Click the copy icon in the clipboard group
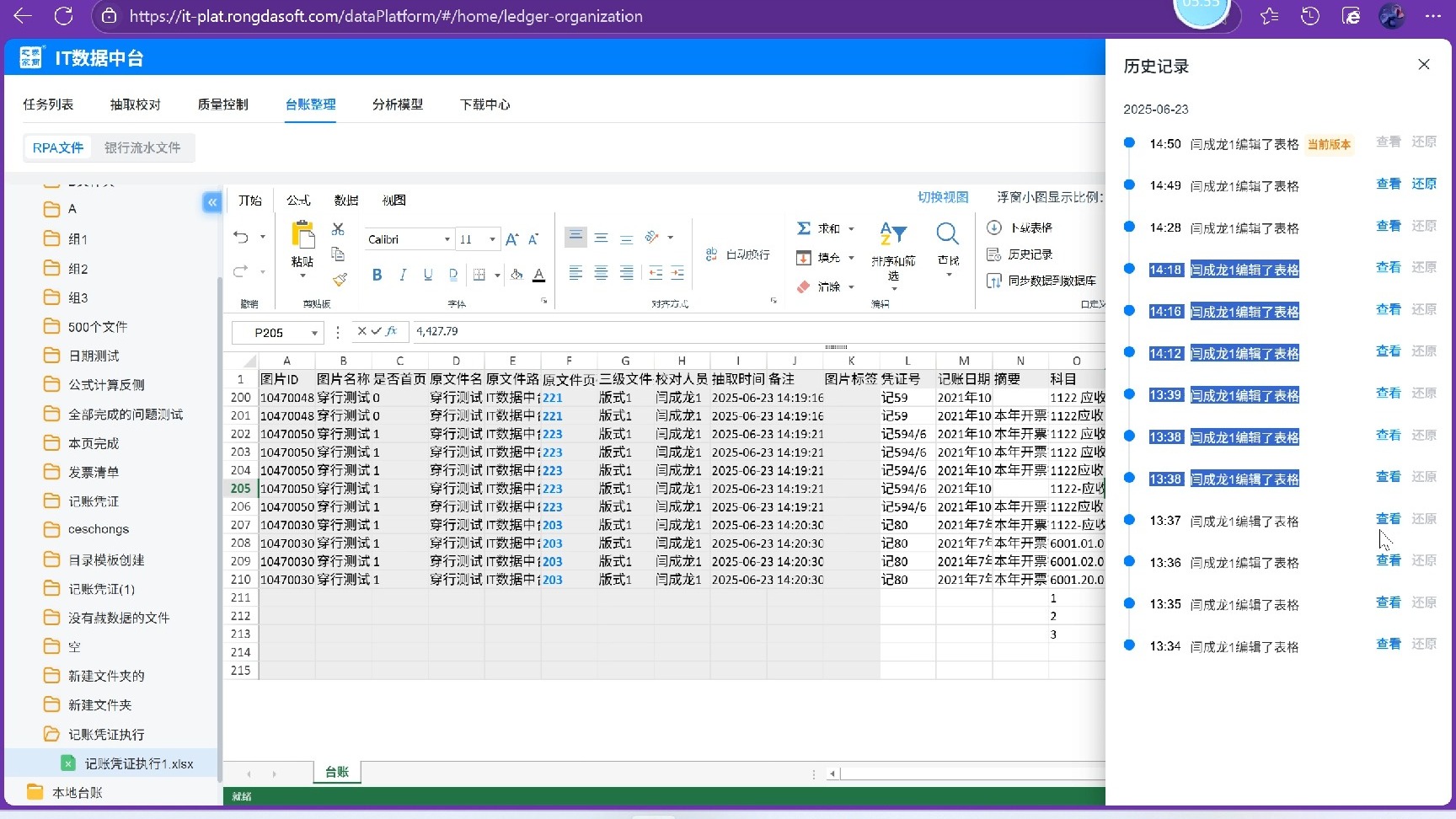The width and height of the screenshot is (1456, 819). pos(338,254)
